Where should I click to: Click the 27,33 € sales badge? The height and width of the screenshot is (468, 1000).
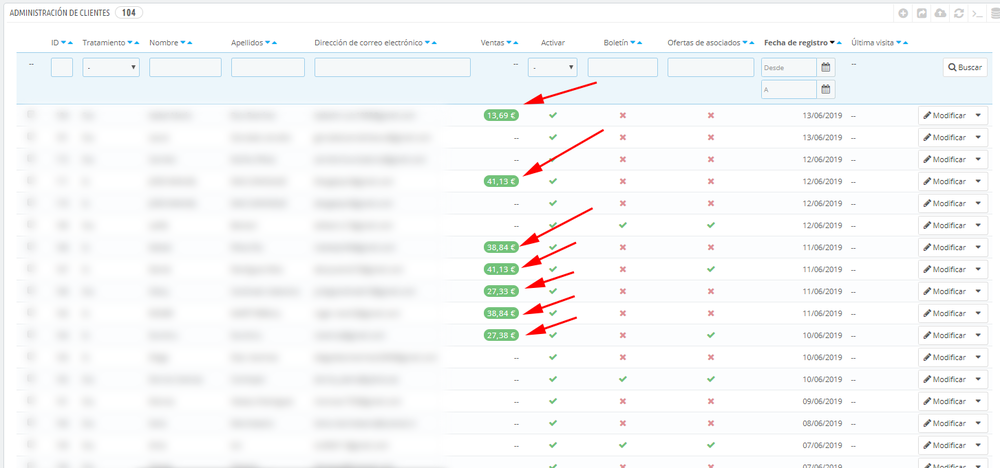click(x=501, y=291)
